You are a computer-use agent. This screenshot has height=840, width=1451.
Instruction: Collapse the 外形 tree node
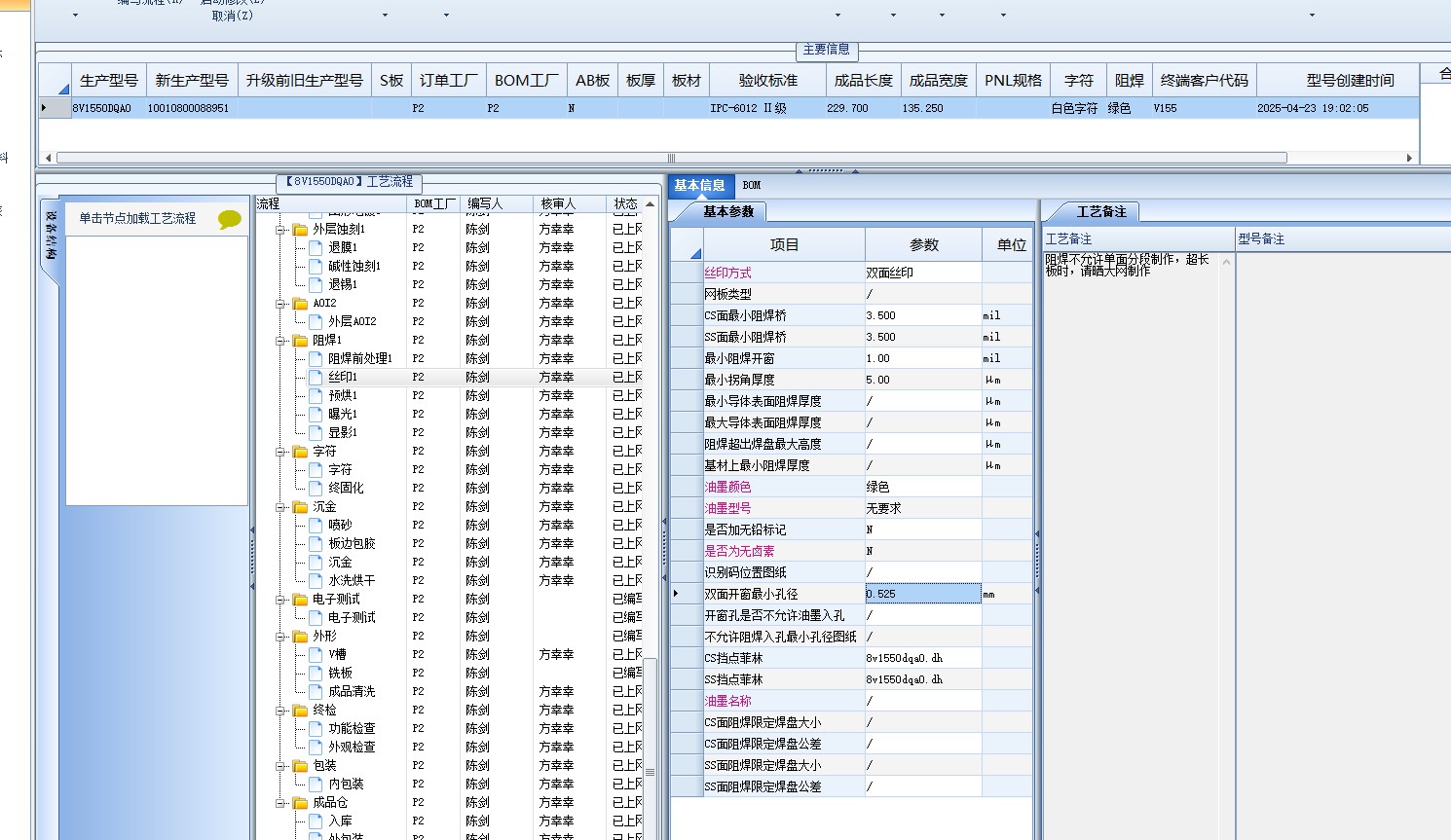tap(280, 637)
